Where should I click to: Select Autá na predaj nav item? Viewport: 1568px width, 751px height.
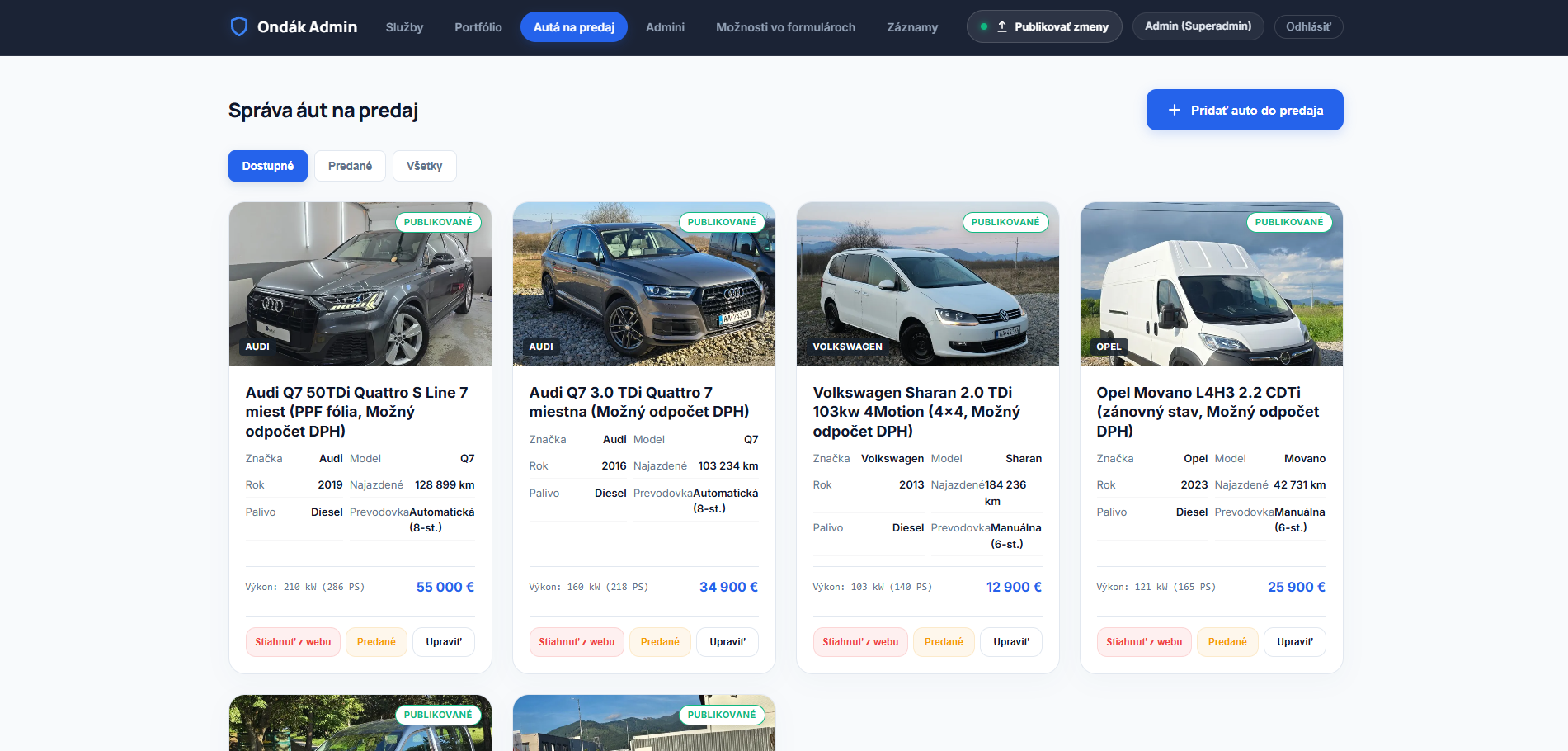[x=574, y=27]
